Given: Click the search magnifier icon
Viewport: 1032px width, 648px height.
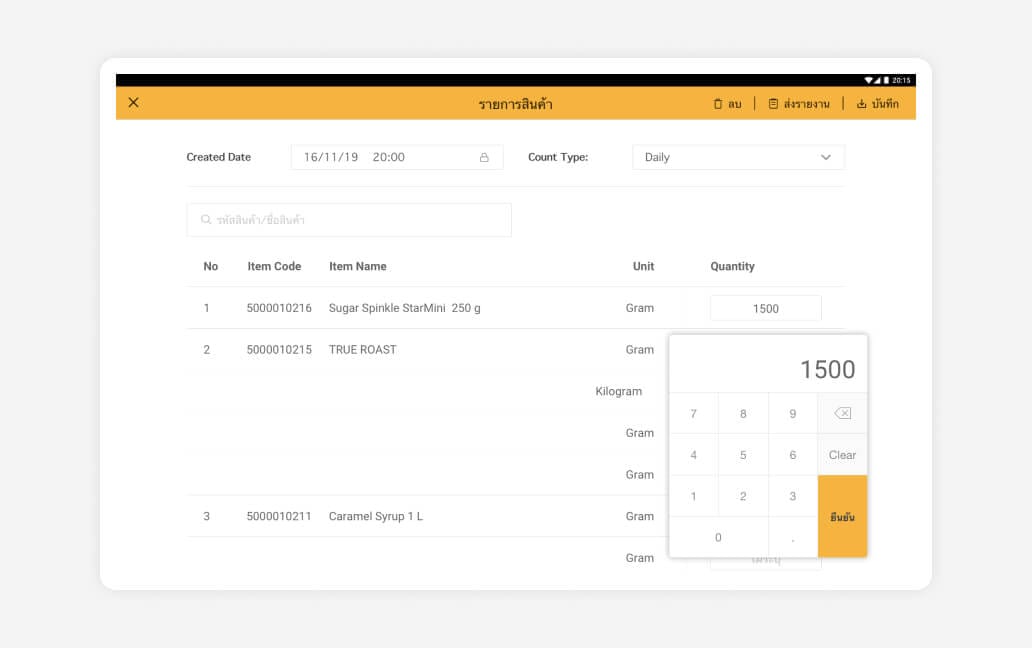Looking at the screenshot, I should click(206, 220).
